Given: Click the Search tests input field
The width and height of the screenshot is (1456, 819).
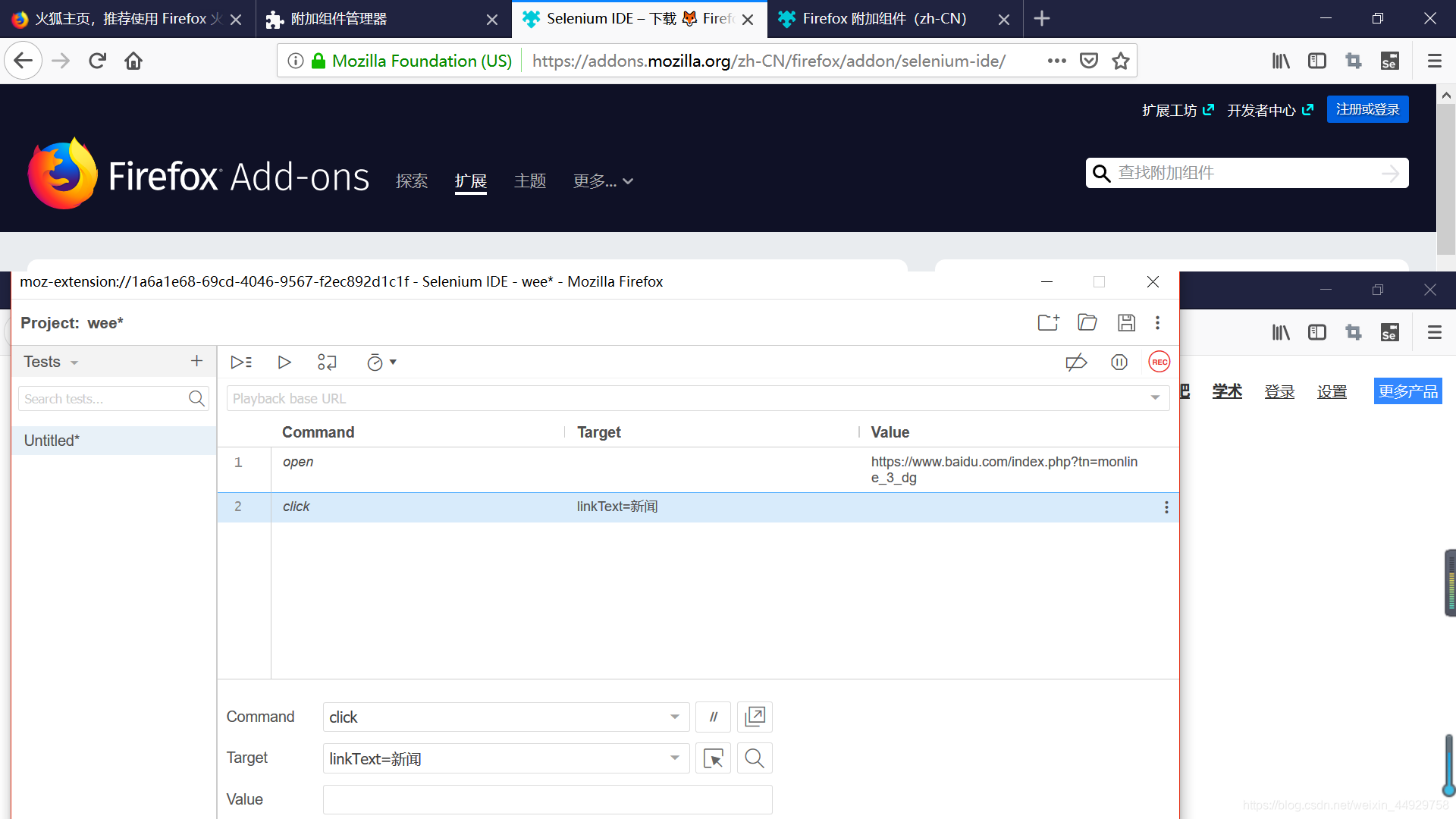Looking at the screenshot, I should (114, 399).
